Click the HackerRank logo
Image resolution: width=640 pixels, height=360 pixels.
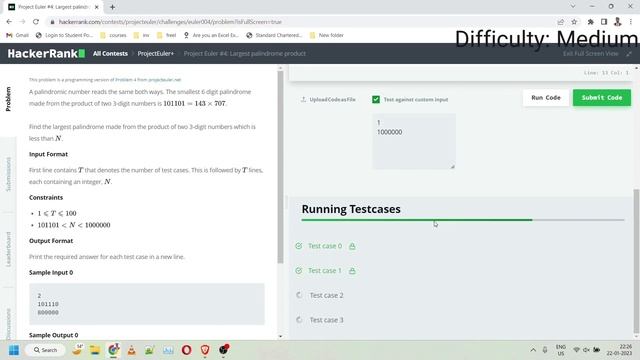[46, 53]
